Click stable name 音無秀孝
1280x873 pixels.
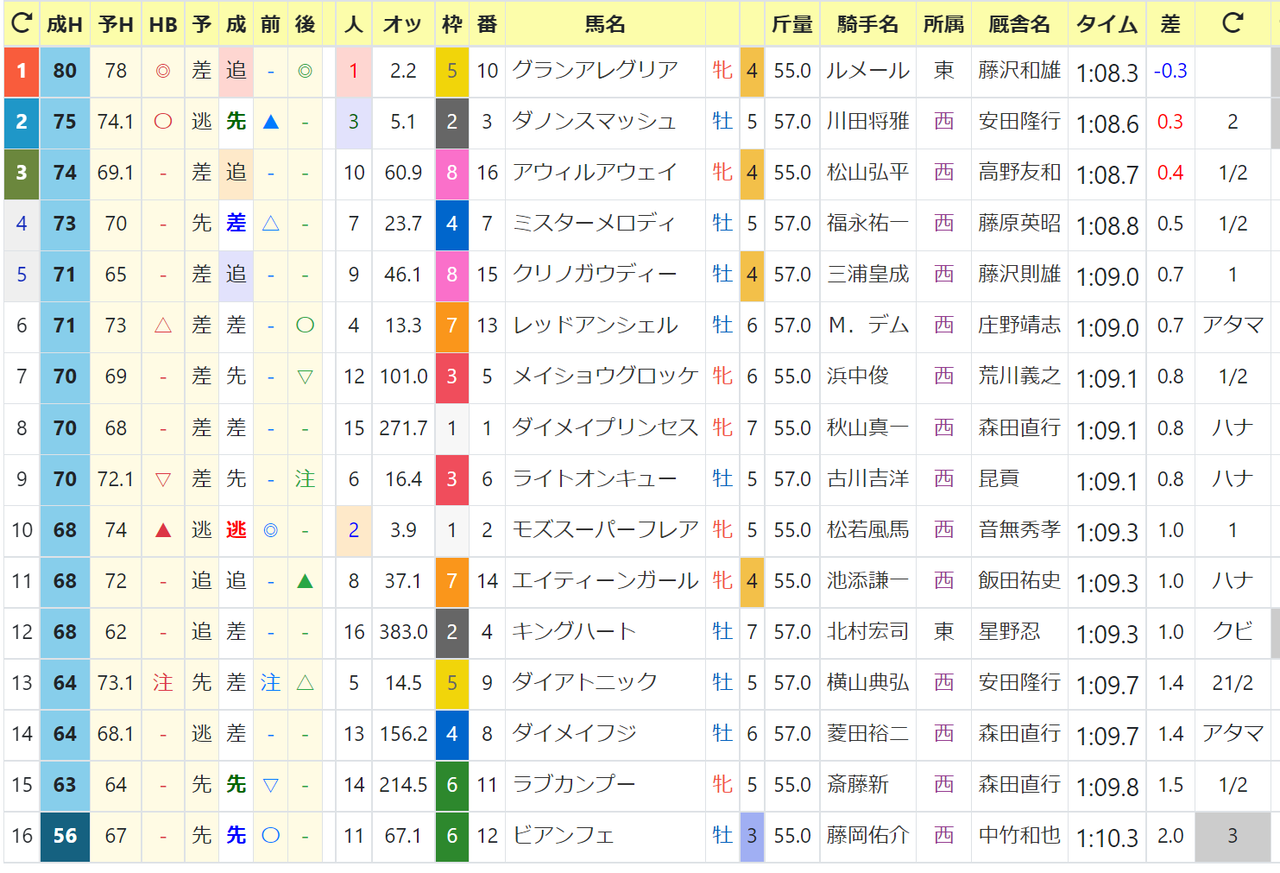coord(1019,529)
